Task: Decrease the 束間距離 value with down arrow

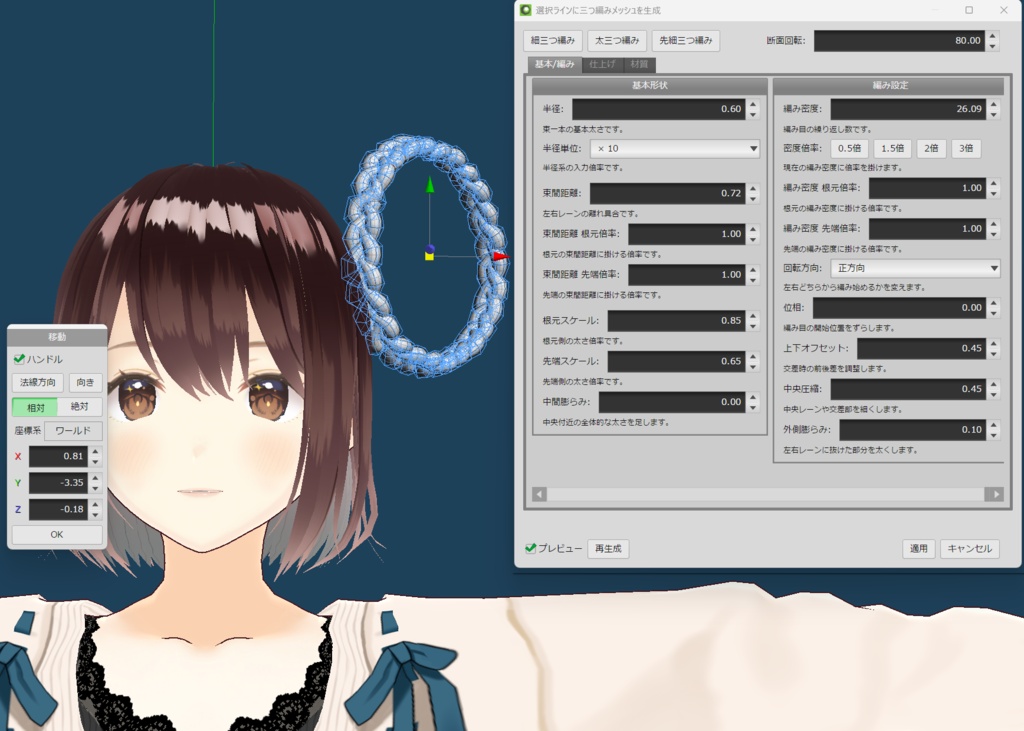Action: point(753,199)
